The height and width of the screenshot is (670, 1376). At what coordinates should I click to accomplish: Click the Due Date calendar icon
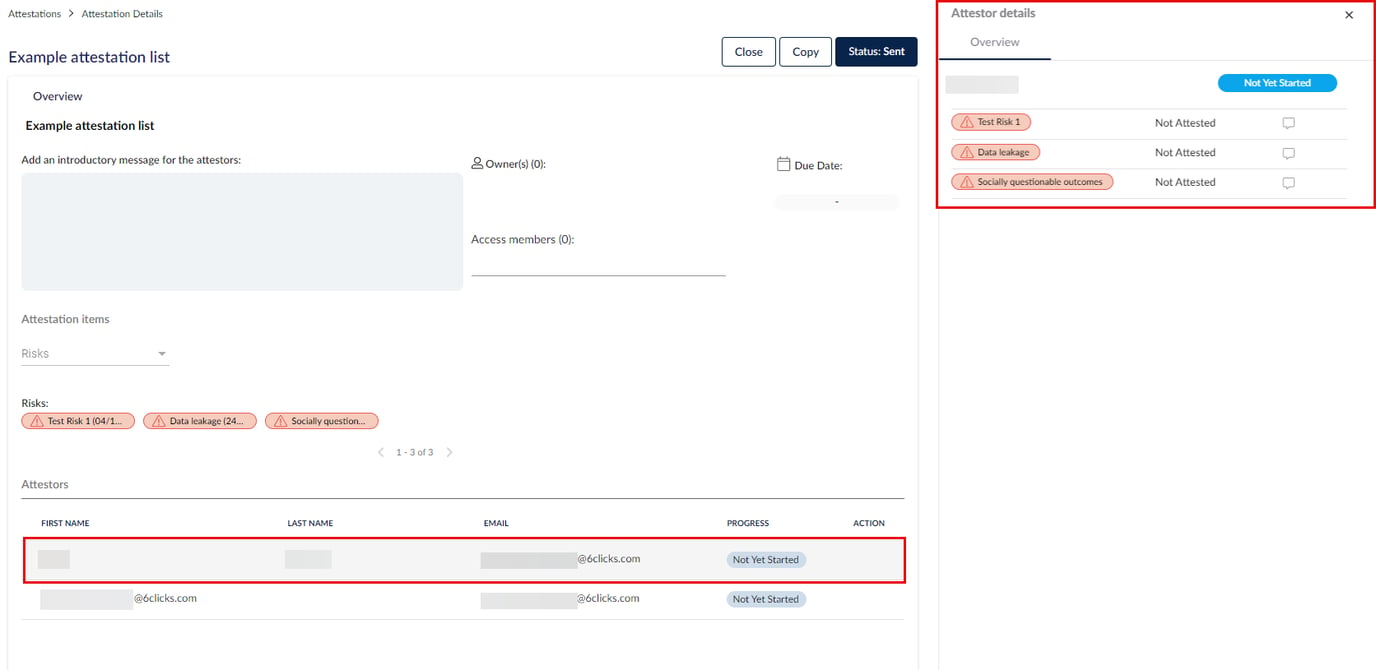784,164
